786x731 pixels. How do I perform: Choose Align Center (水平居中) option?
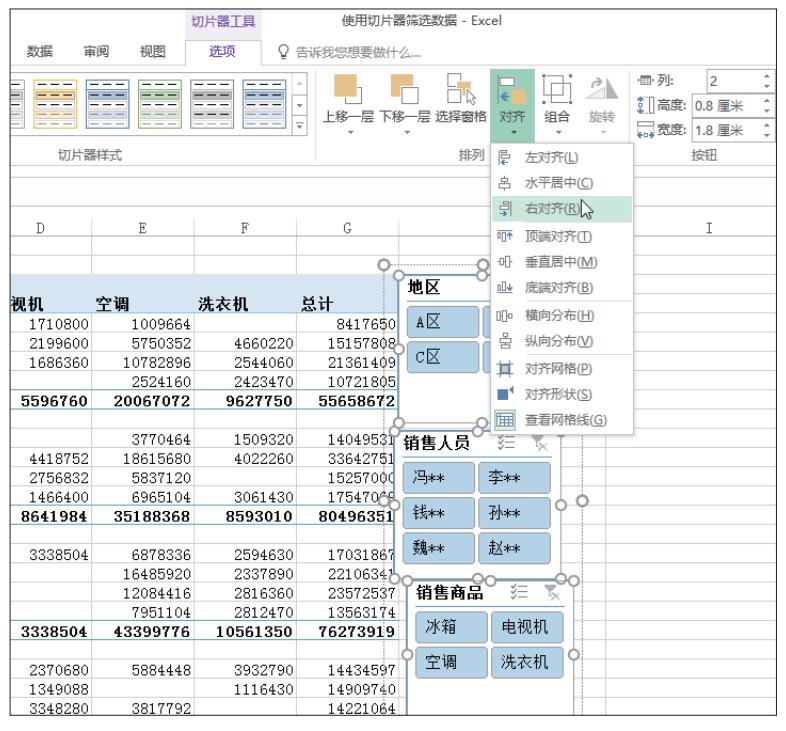coord(562,183)
